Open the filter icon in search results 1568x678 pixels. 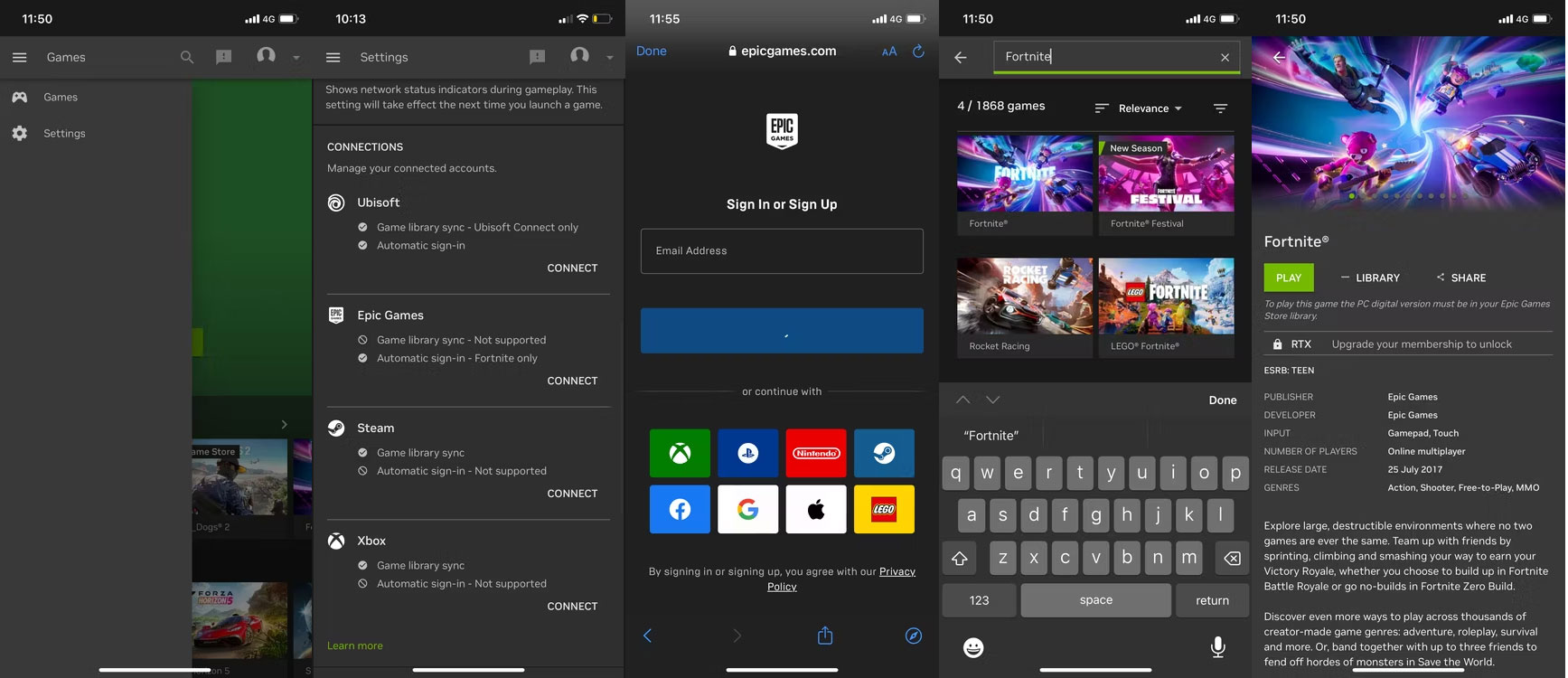point(1220,108)
